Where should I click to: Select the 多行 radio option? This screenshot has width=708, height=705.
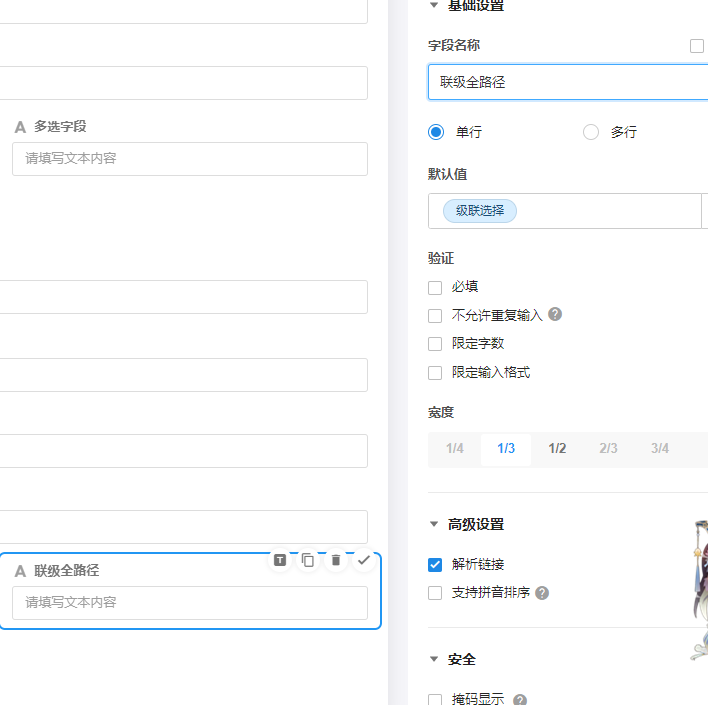[x=591, y=132]
